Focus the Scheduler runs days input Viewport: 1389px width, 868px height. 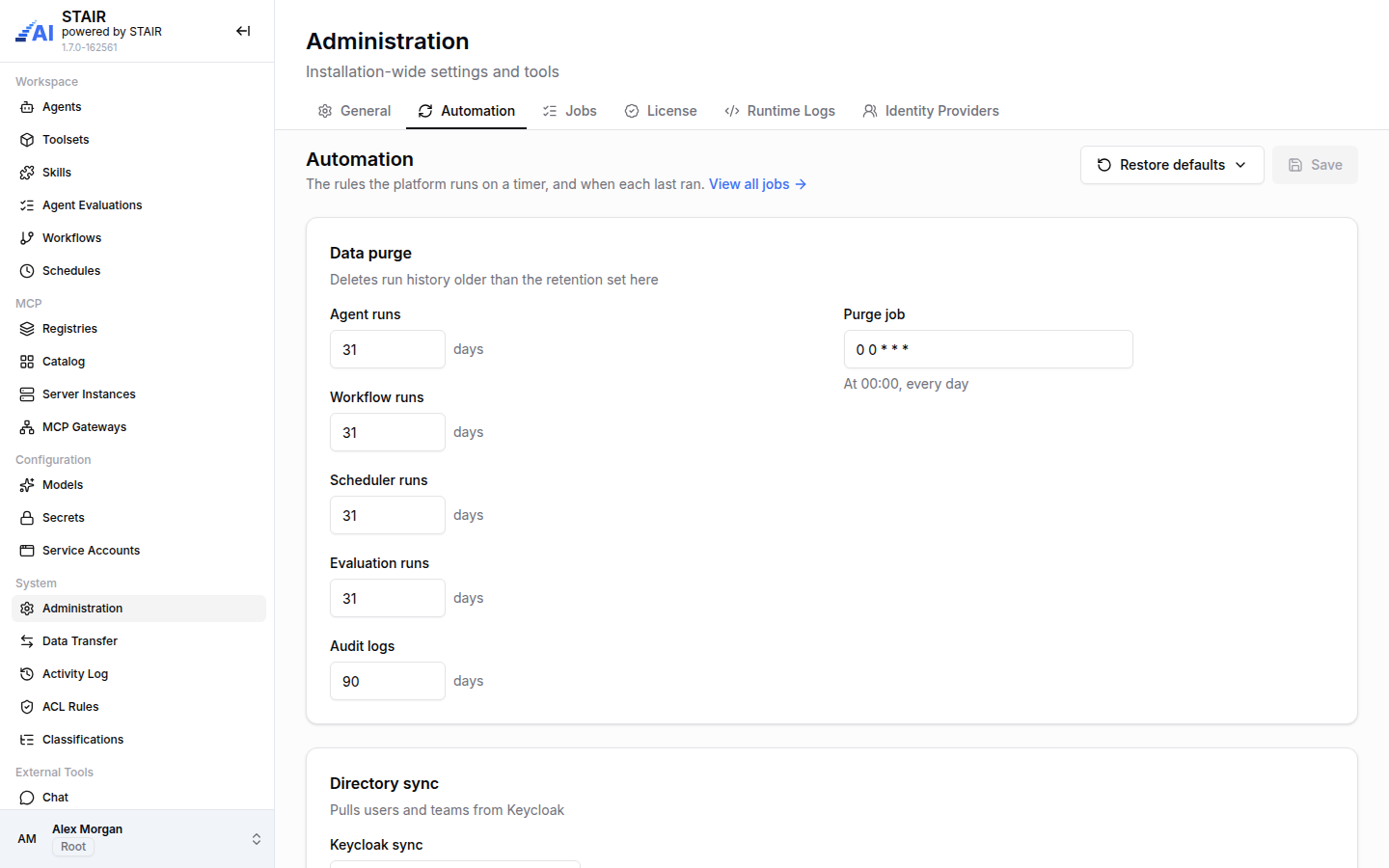click(x=388, y=515)
